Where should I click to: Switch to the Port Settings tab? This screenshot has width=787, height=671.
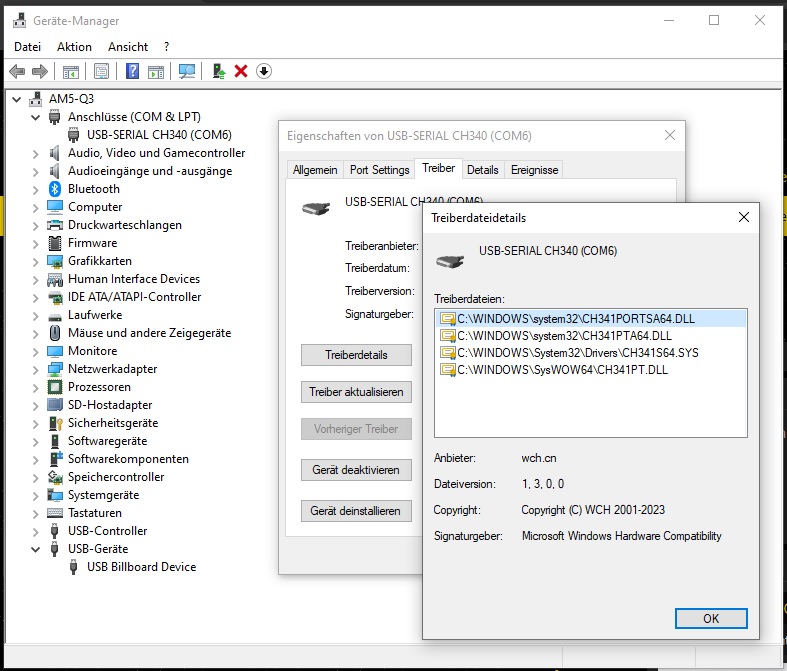379,170
